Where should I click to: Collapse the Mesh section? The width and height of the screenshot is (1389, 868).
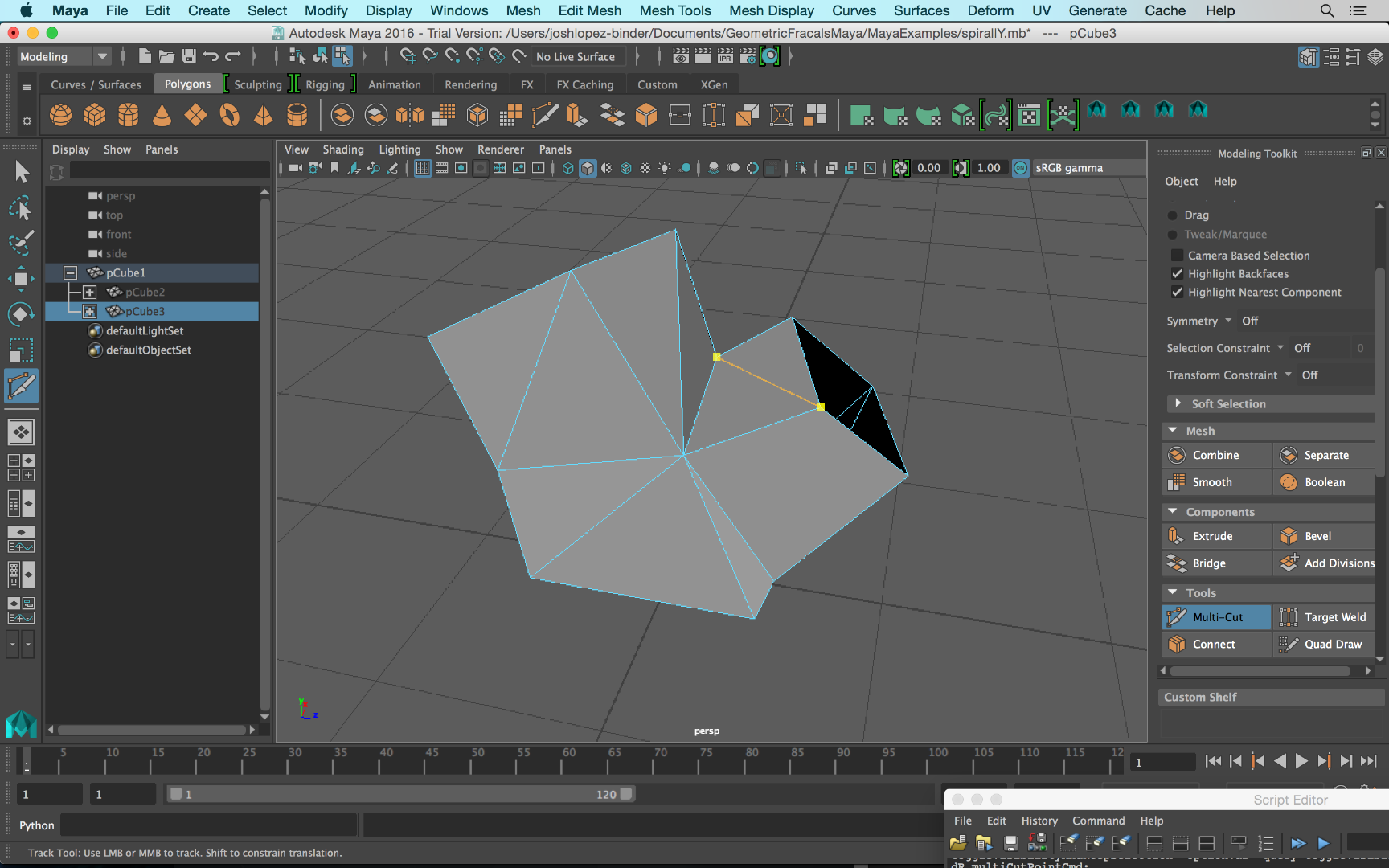pos(1173,431)
